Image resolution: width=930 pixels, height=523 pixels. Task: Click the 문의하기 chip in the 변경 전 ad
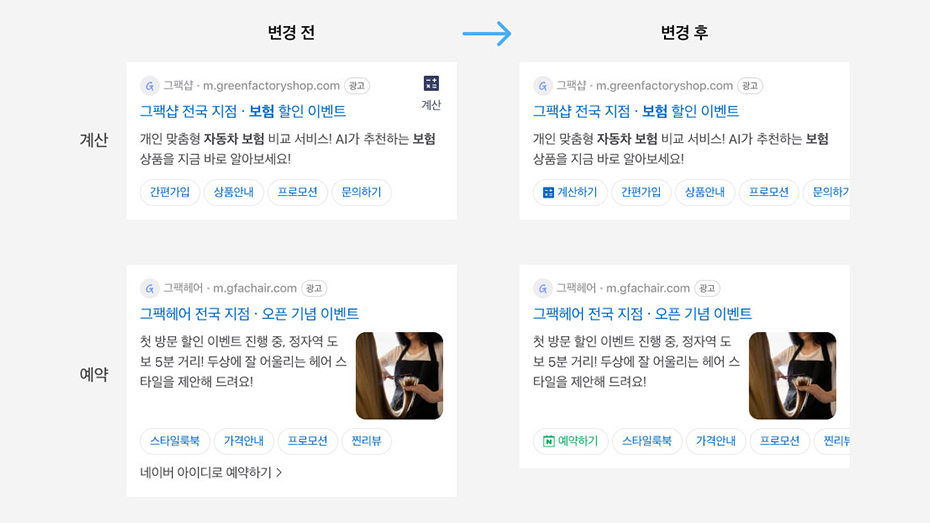[362, 192]
